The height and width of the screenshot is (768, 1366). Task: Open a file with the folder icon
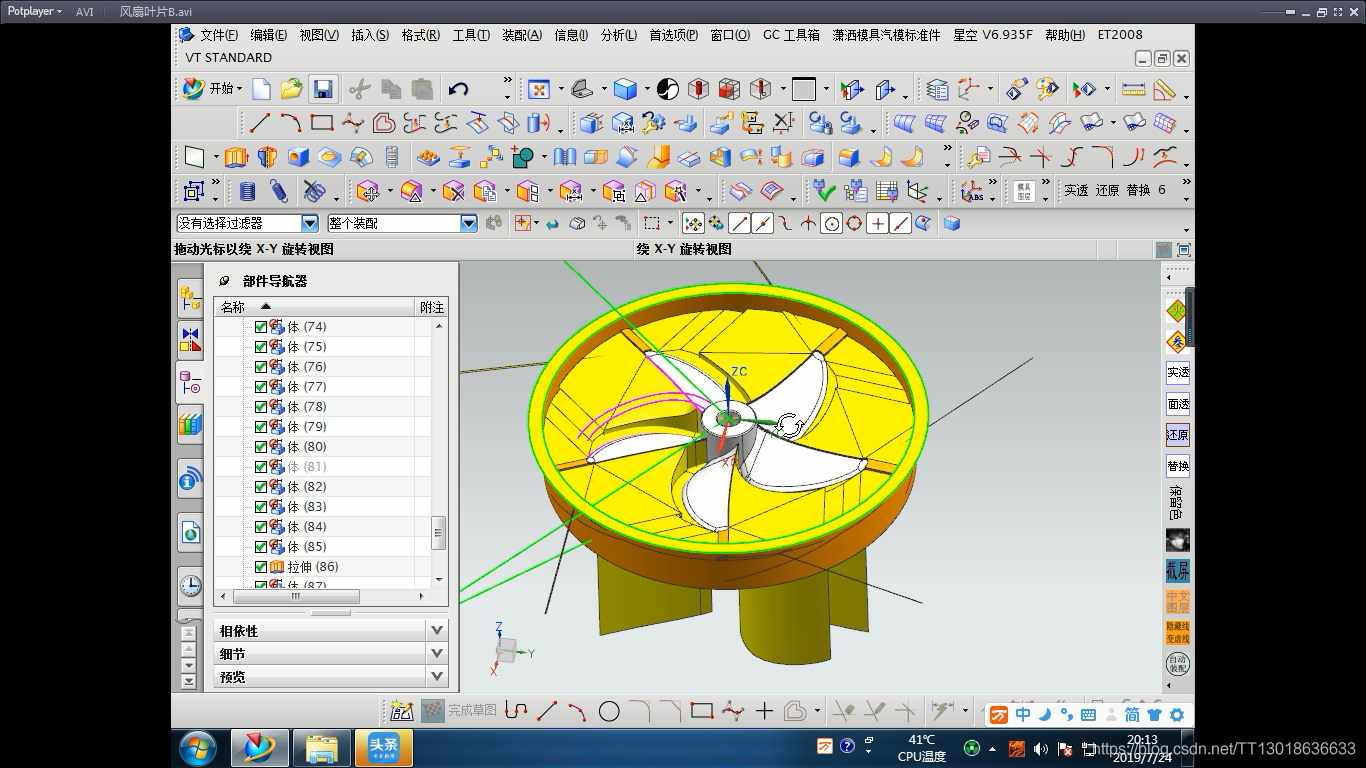tap(291, 89)
